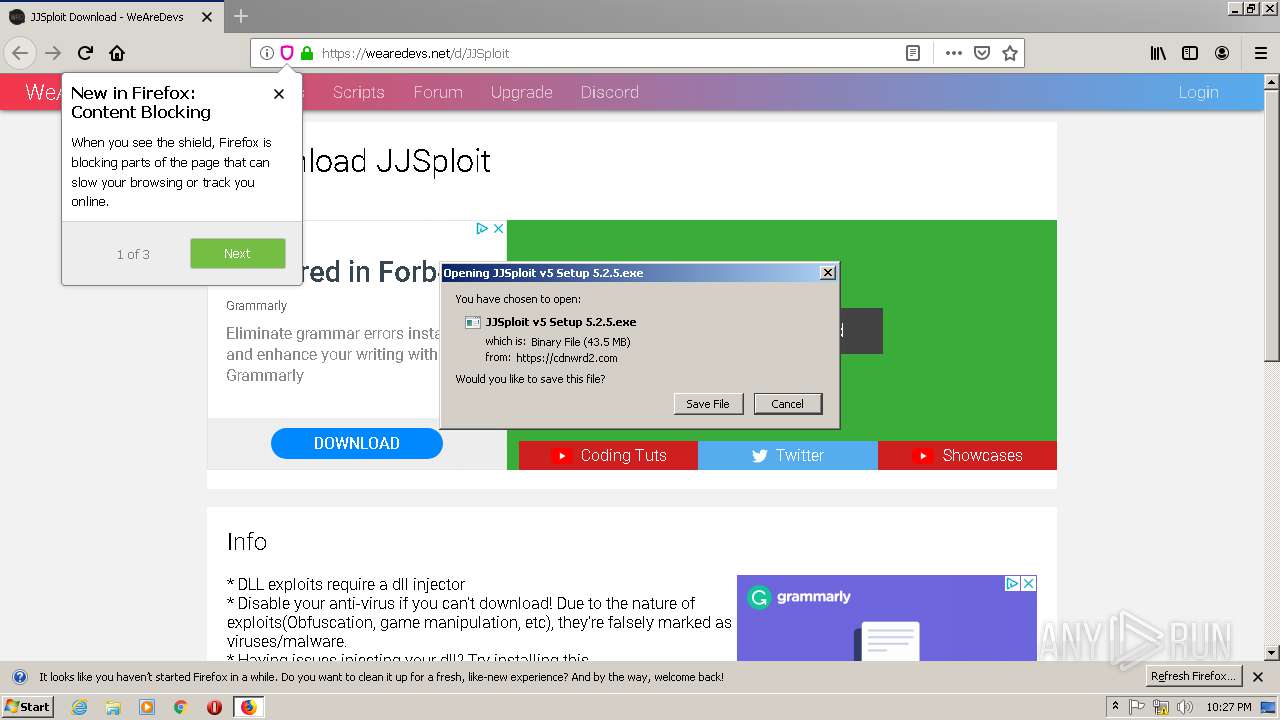Close the JJSploit Download tab
Image resolution: width=1280 pixels, height=720 pixels.
click(x=207, y=17)
